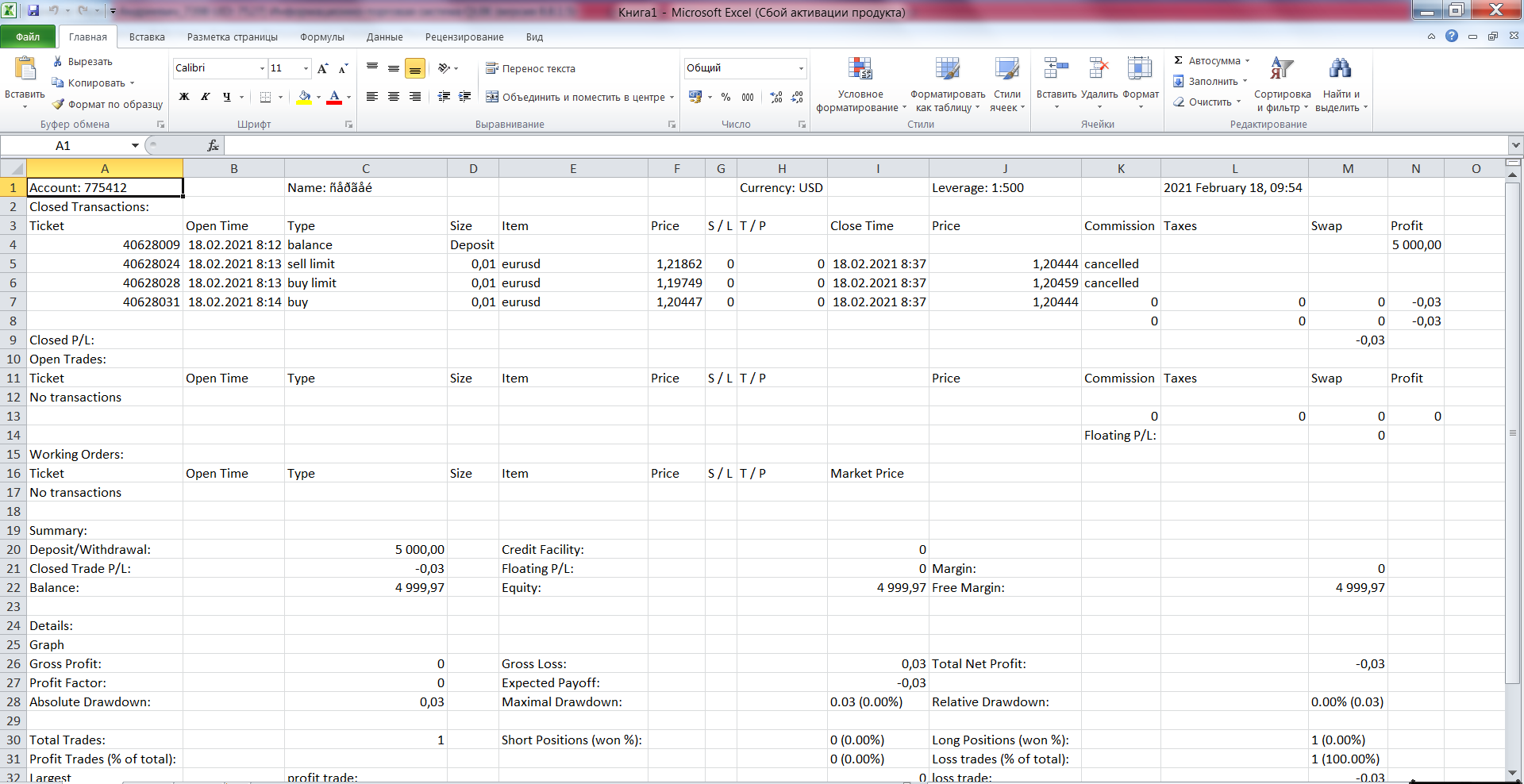This screenshot has height=784, width=1524.
Task: Align text to middle of cell
Action: point(394,68)
